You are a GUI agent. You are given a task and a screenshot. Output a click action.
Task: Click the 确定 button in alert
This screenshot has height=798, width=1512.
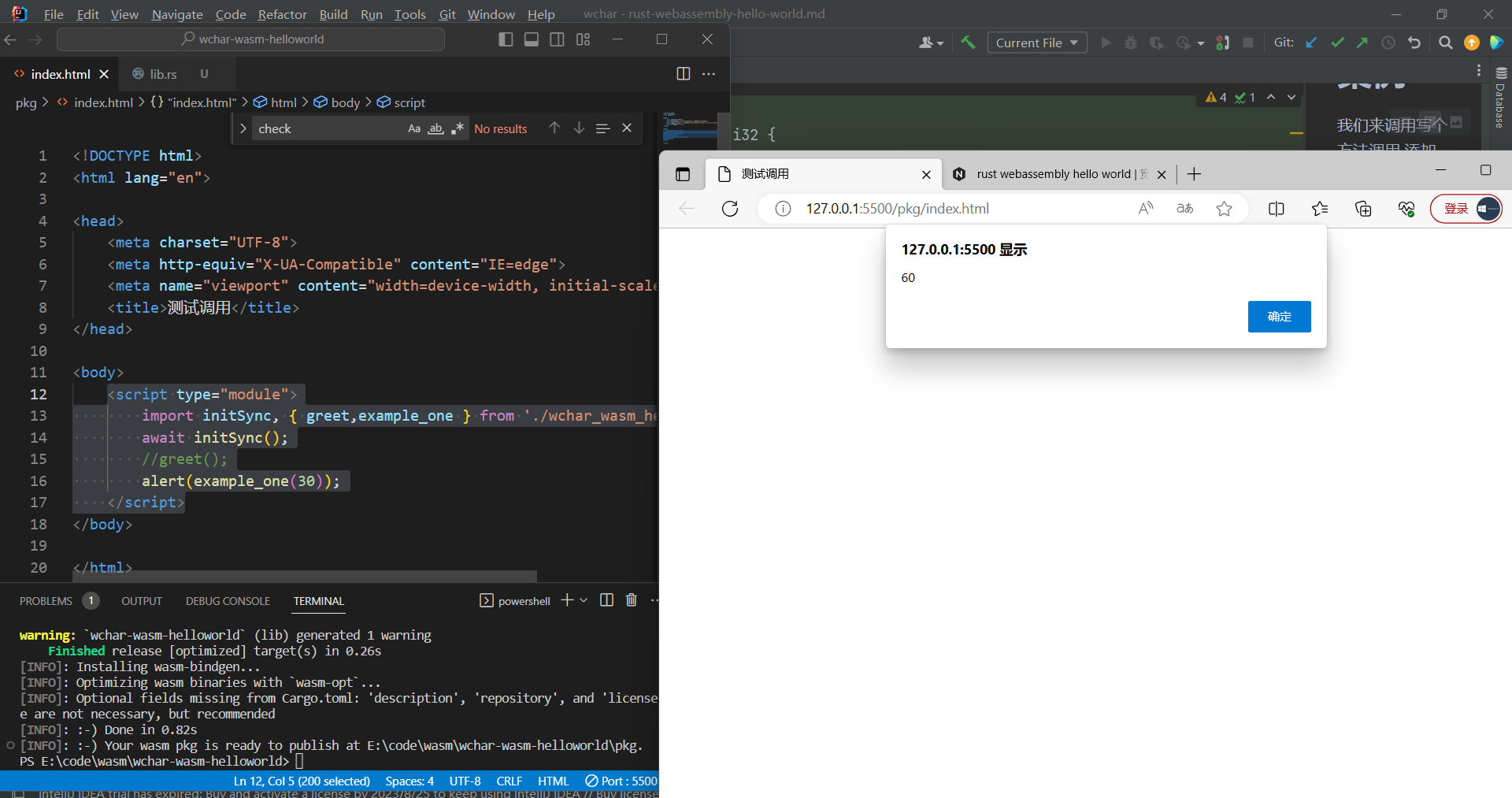coord(1279,317)
